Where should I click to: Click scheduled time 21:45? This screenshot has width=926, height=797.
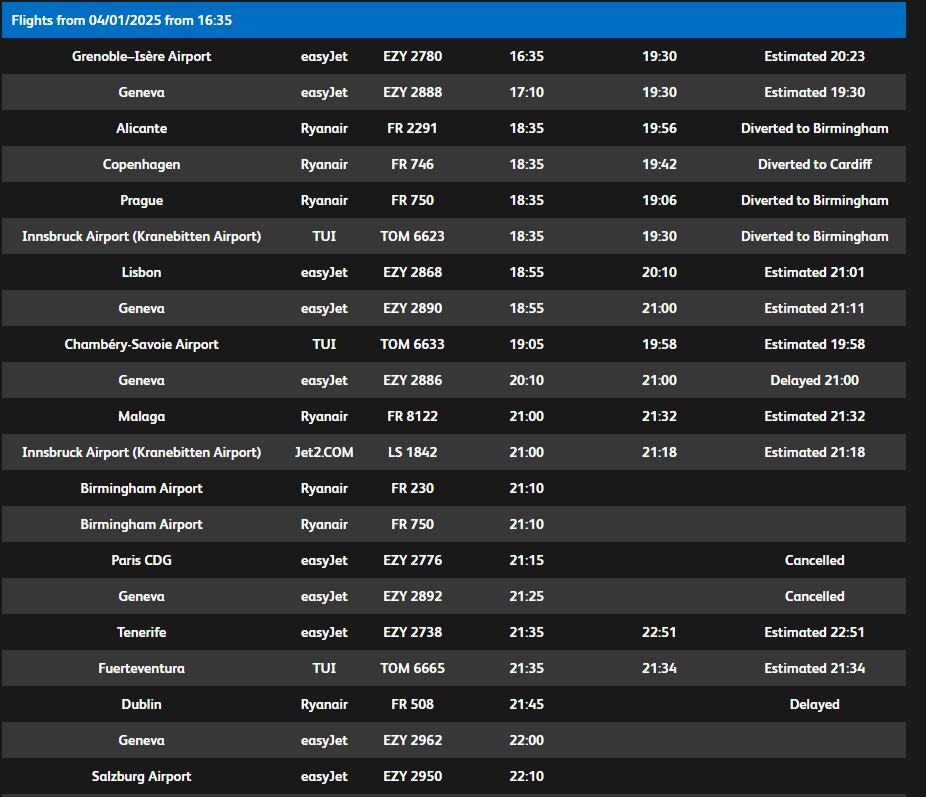tap(526, 704)
